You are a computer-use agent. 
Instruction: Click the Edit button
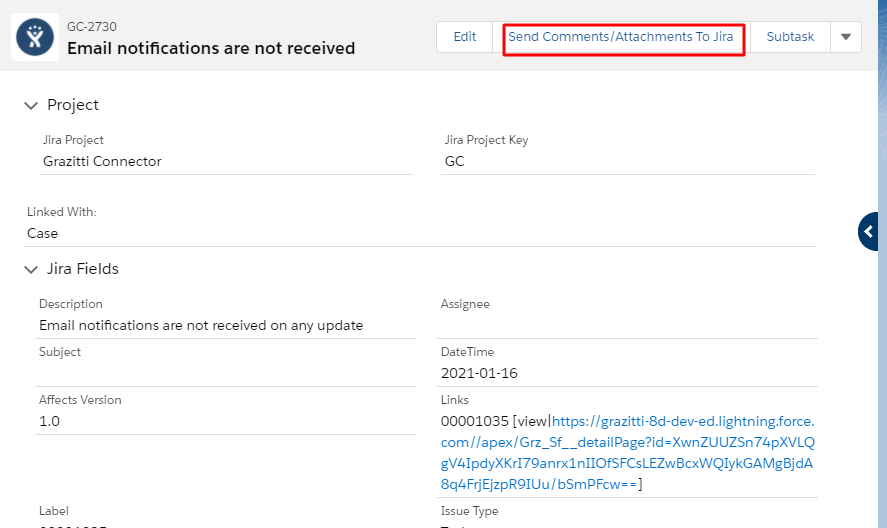point(464,37)
